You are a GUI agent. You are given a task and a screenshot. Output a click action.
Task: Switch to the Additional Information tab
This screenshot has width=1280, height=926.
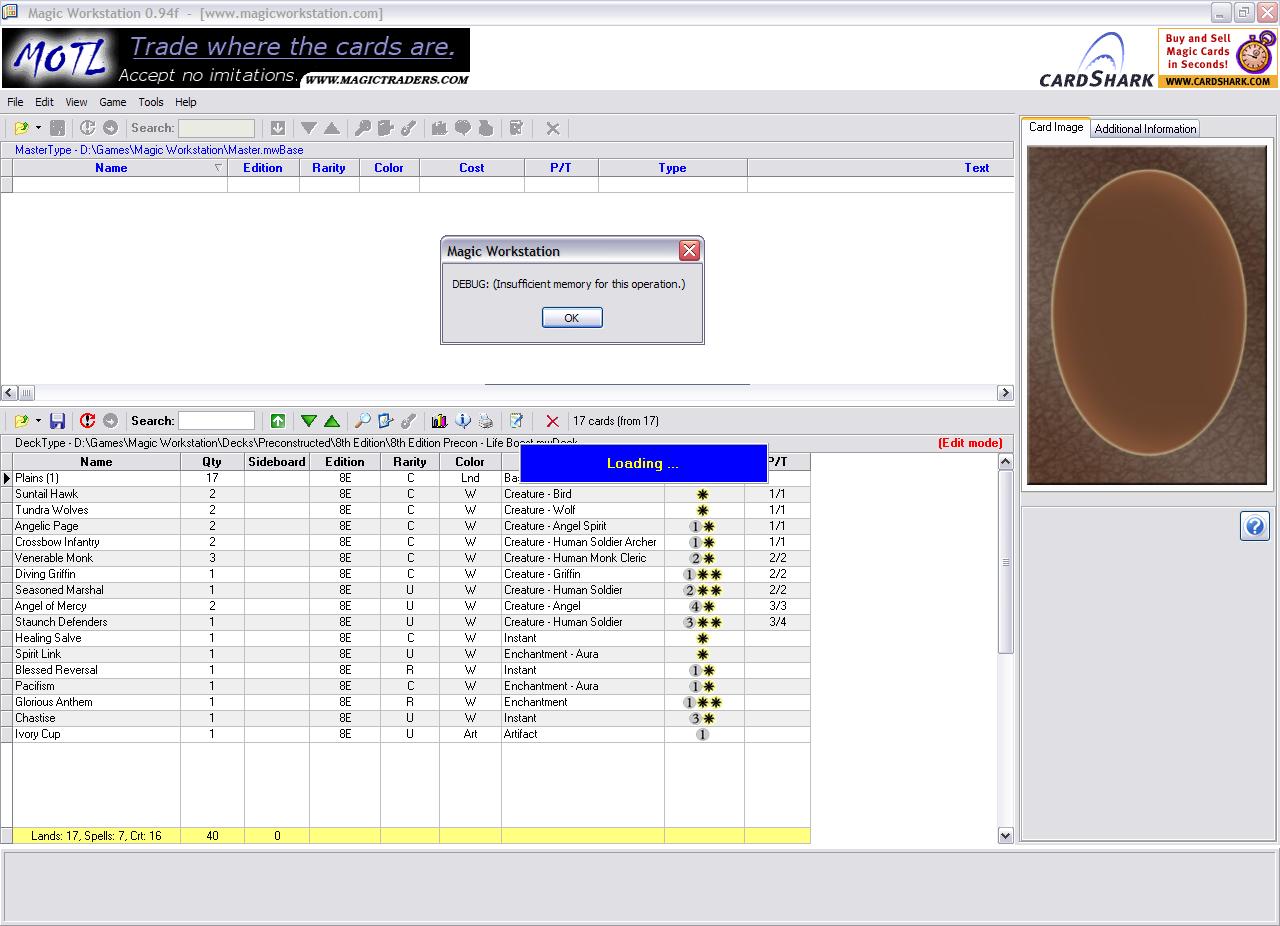pos(1145,128)
